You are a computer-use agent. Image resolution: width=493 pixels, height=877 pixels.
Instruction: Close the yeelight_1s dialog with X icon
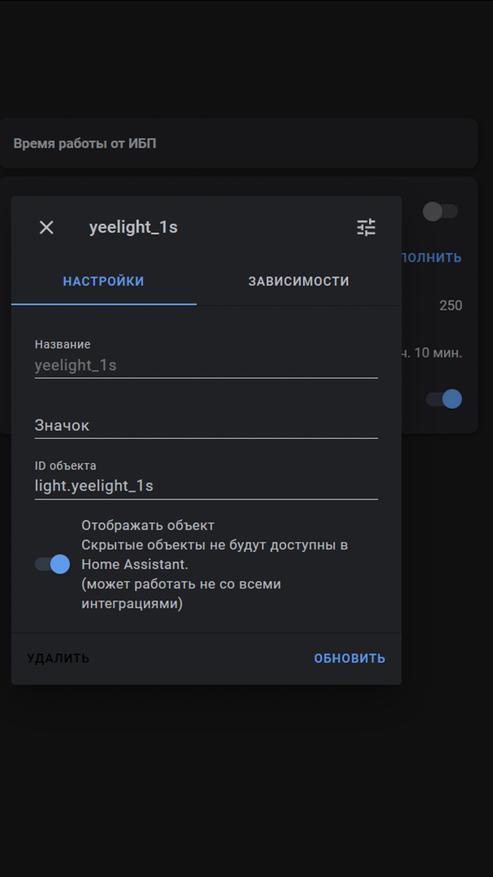pos(46,228)
